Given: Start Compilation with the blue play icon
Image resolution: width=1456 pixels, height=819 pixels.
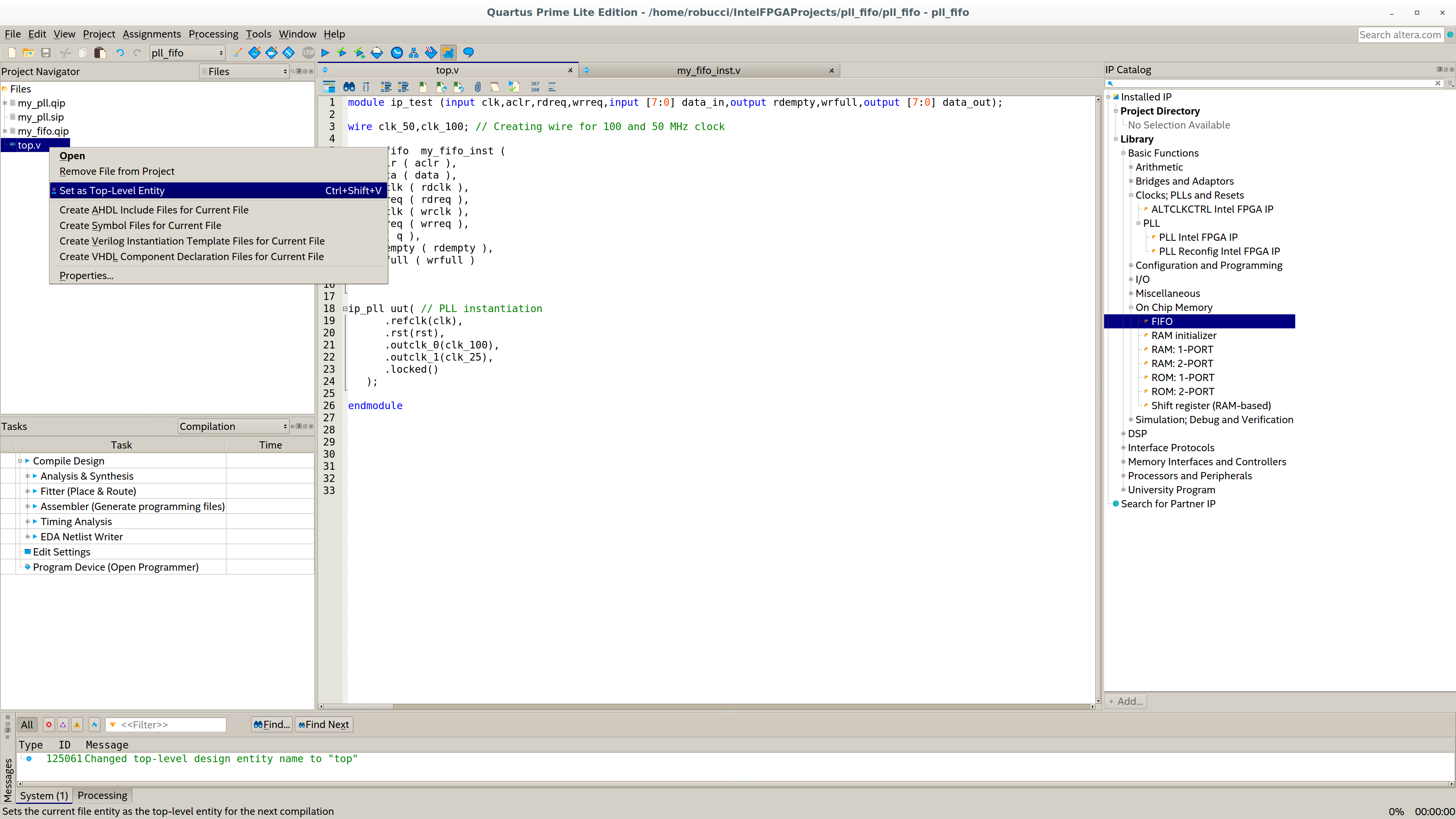Looking at the screenshot, I should point(325,53).
